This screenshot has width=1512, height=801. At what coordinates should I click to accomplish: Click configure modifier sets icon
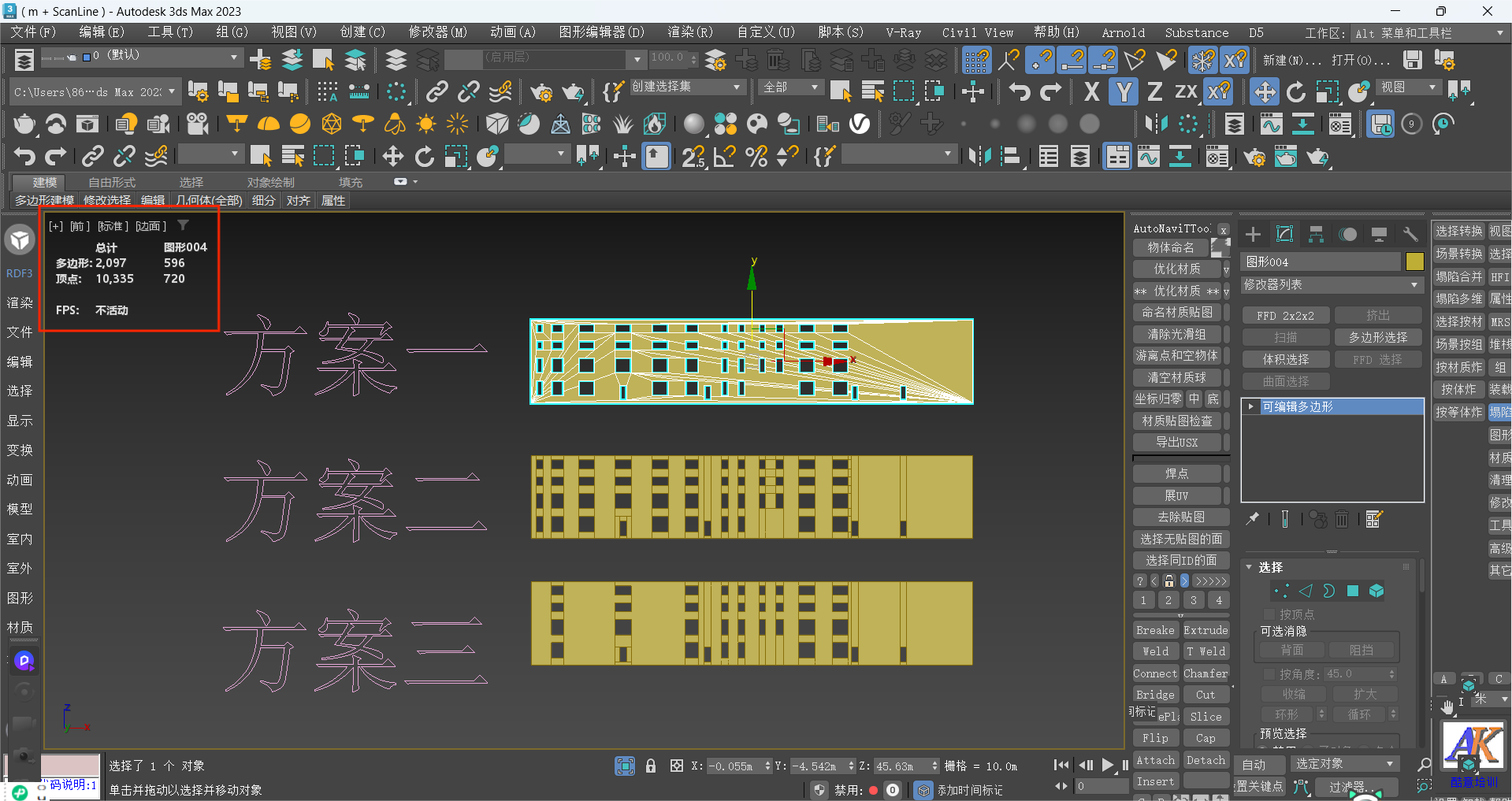[x=1374, y=519]
